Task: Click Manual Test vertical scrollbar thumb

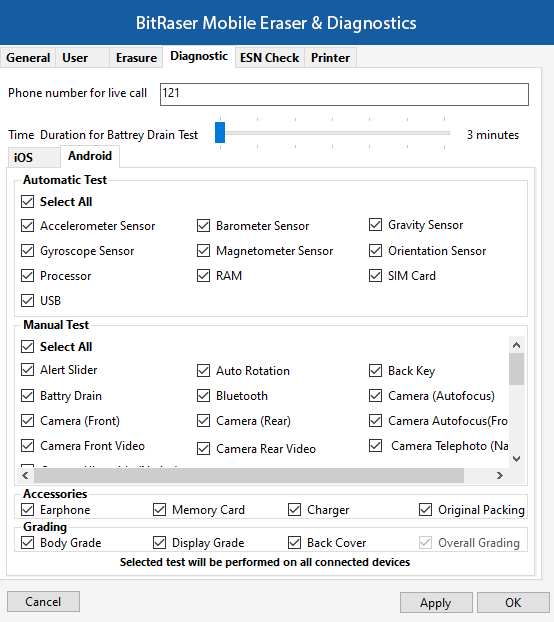Action: [x=516, y=369]
